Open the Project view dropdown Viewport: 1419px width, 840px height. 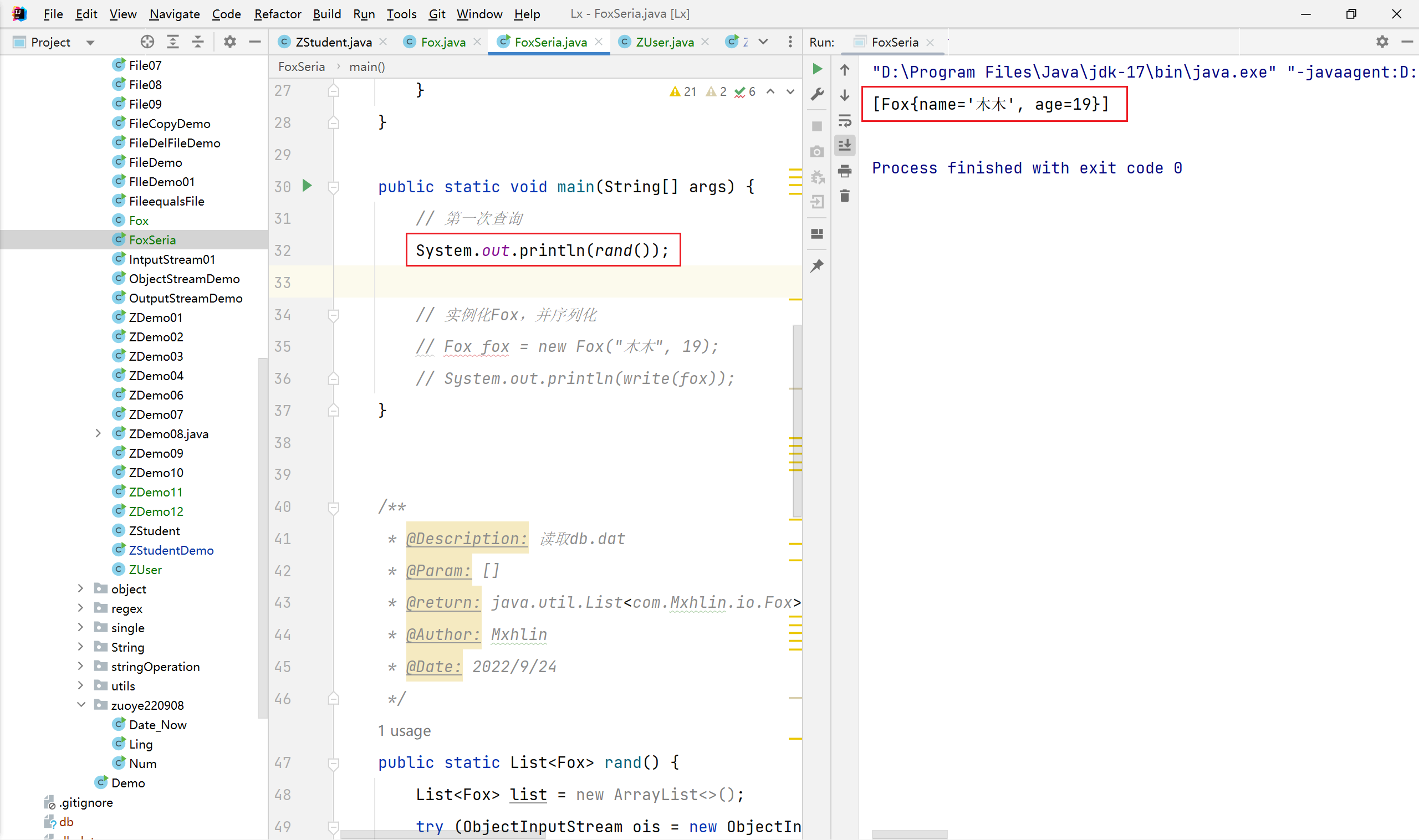tap(90, 43)
